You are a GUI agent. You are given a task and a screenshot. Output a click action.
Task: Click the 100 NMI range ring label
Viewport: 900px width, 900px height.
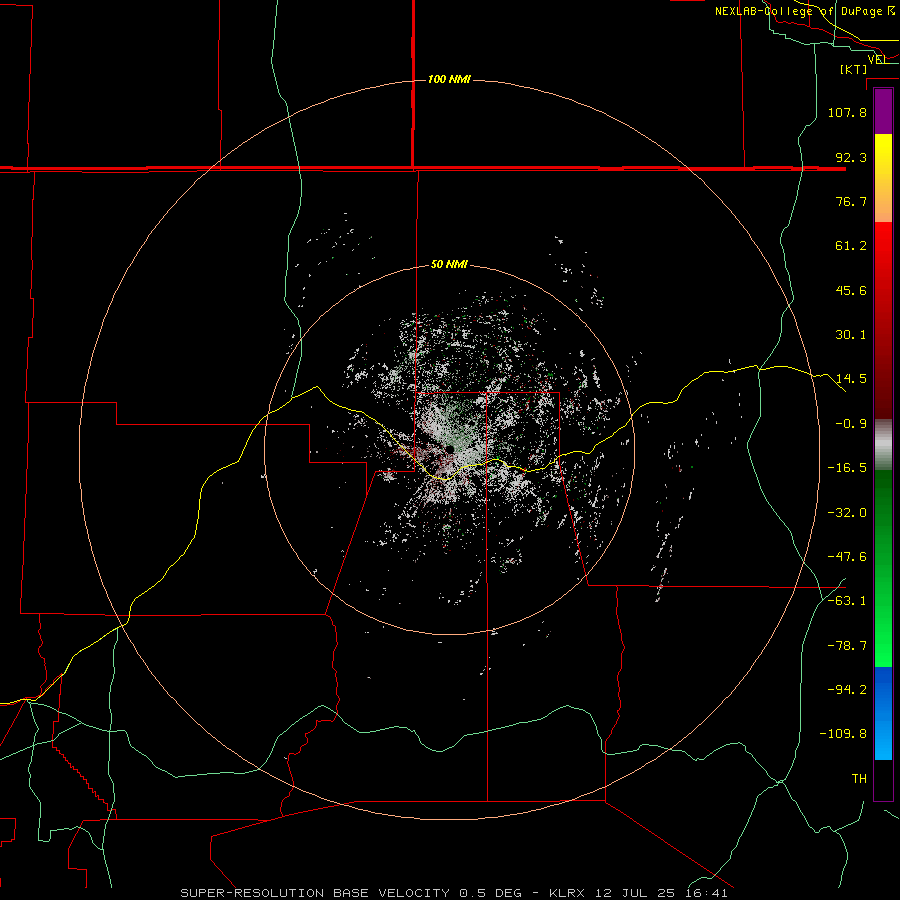point(449,79)
